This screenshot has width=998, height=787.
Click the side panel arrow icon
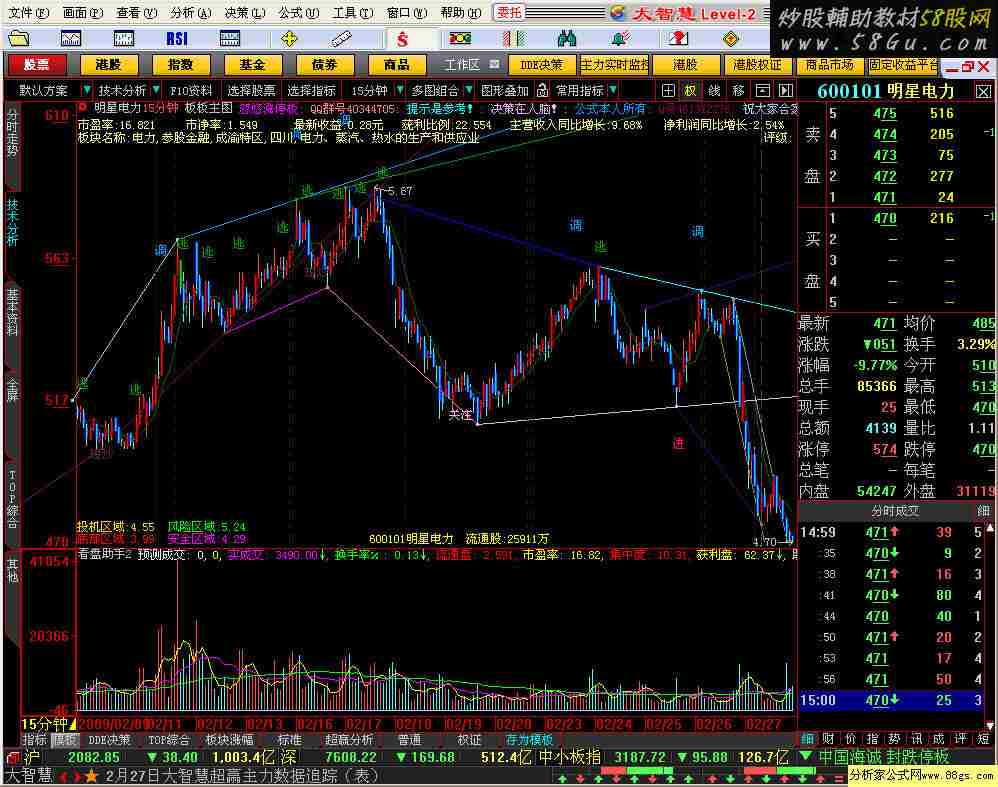pos(786,90)
